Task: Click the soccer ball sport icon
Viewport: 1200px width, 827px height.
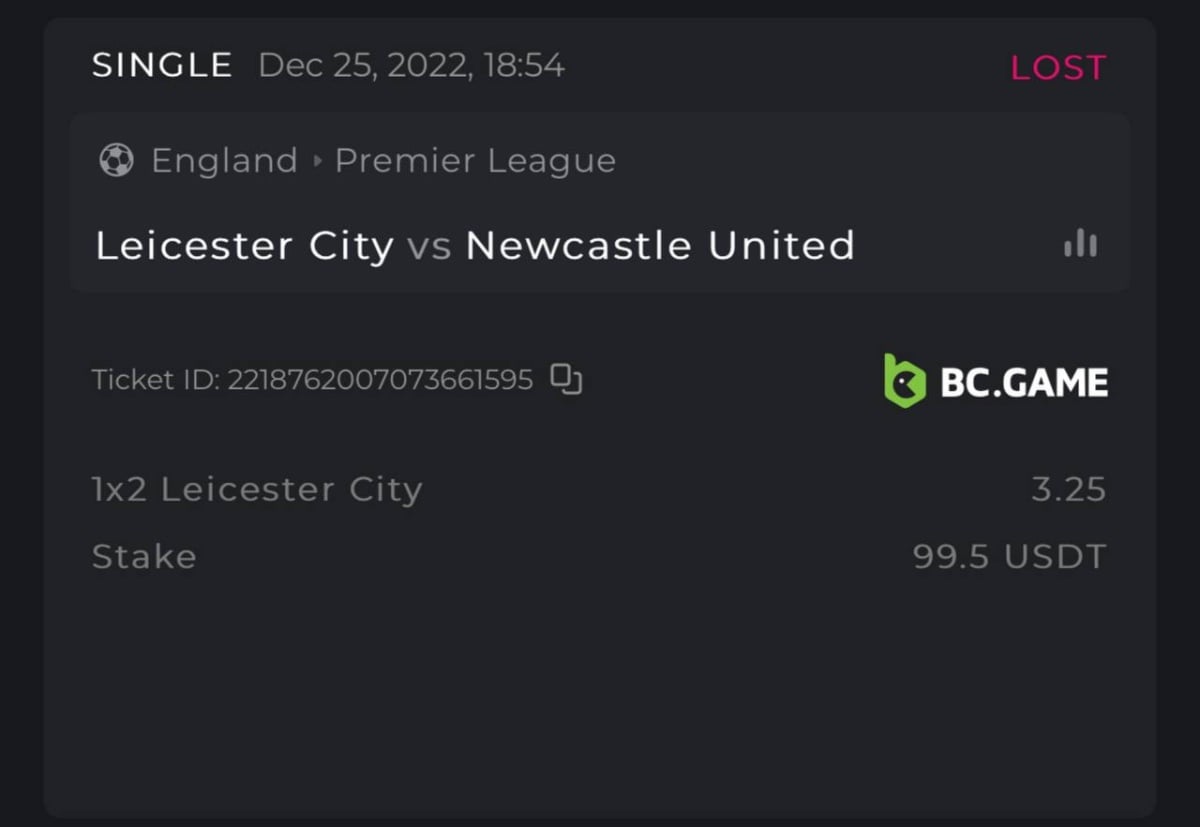Action: click(116, 161)
